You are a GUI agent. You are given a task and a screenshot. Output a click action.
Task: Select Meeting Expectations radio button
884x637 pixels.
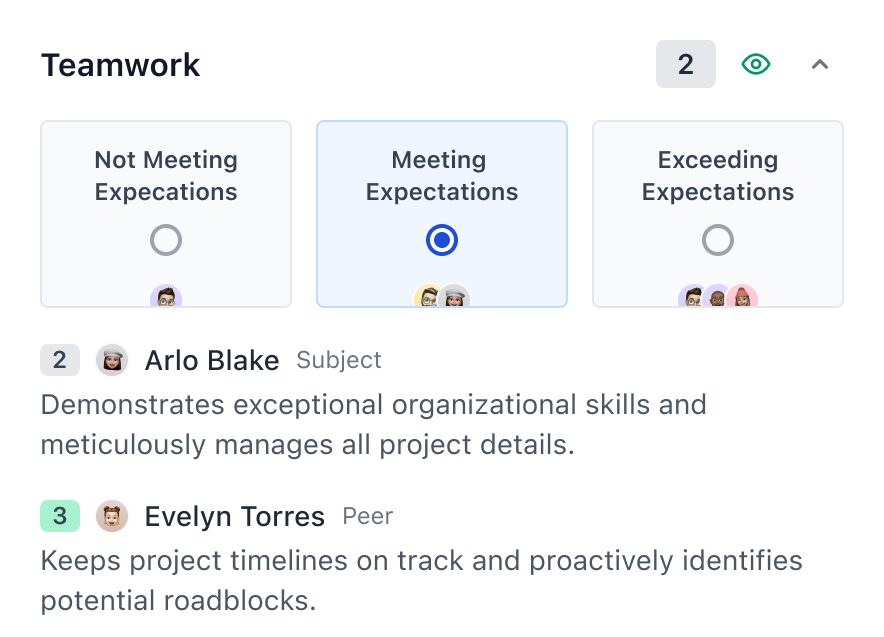point(442,240)
